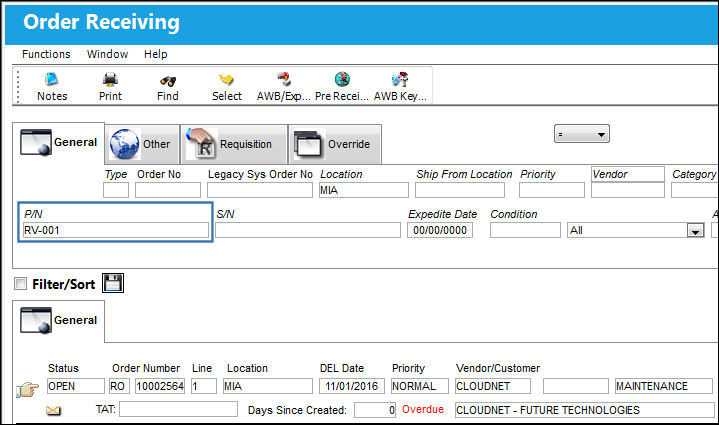The image size is (719, 425).
Task: Open the Window menu
Action: [107, 54]
